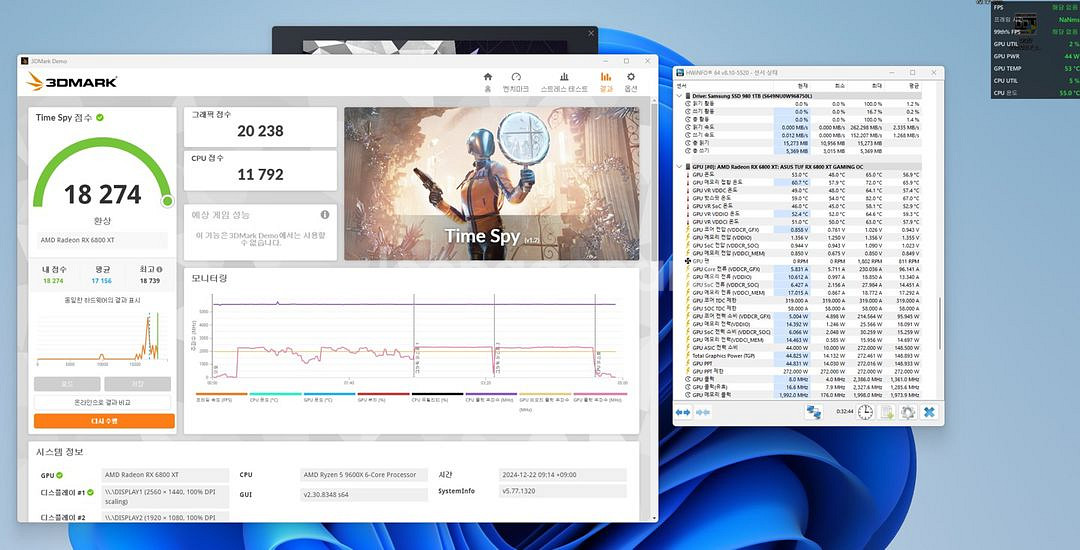Image resolution: width=1080 pixels, height=550 pixels.
Task: Select the GPU PPT sensor row
Action: (x=805, y=363)
